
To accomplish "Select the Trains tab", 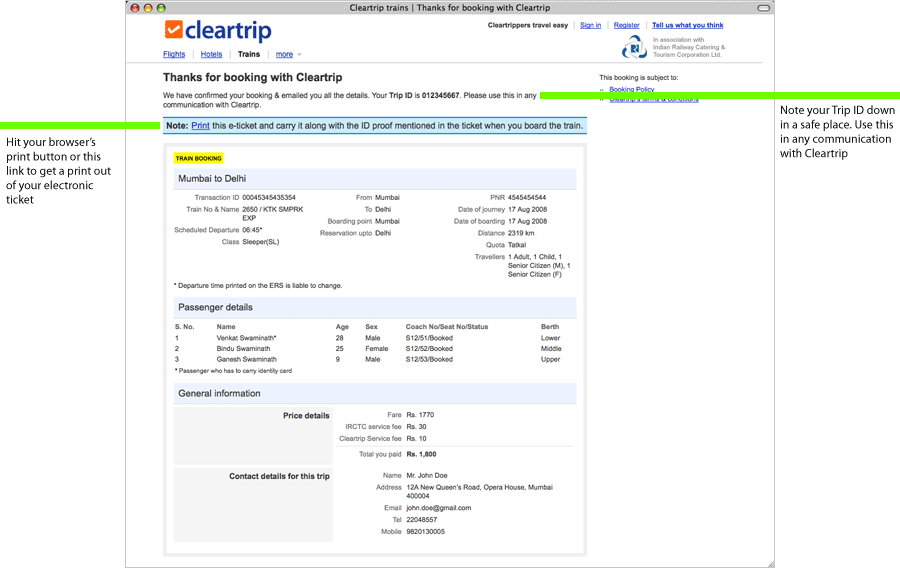I will 249,54.
